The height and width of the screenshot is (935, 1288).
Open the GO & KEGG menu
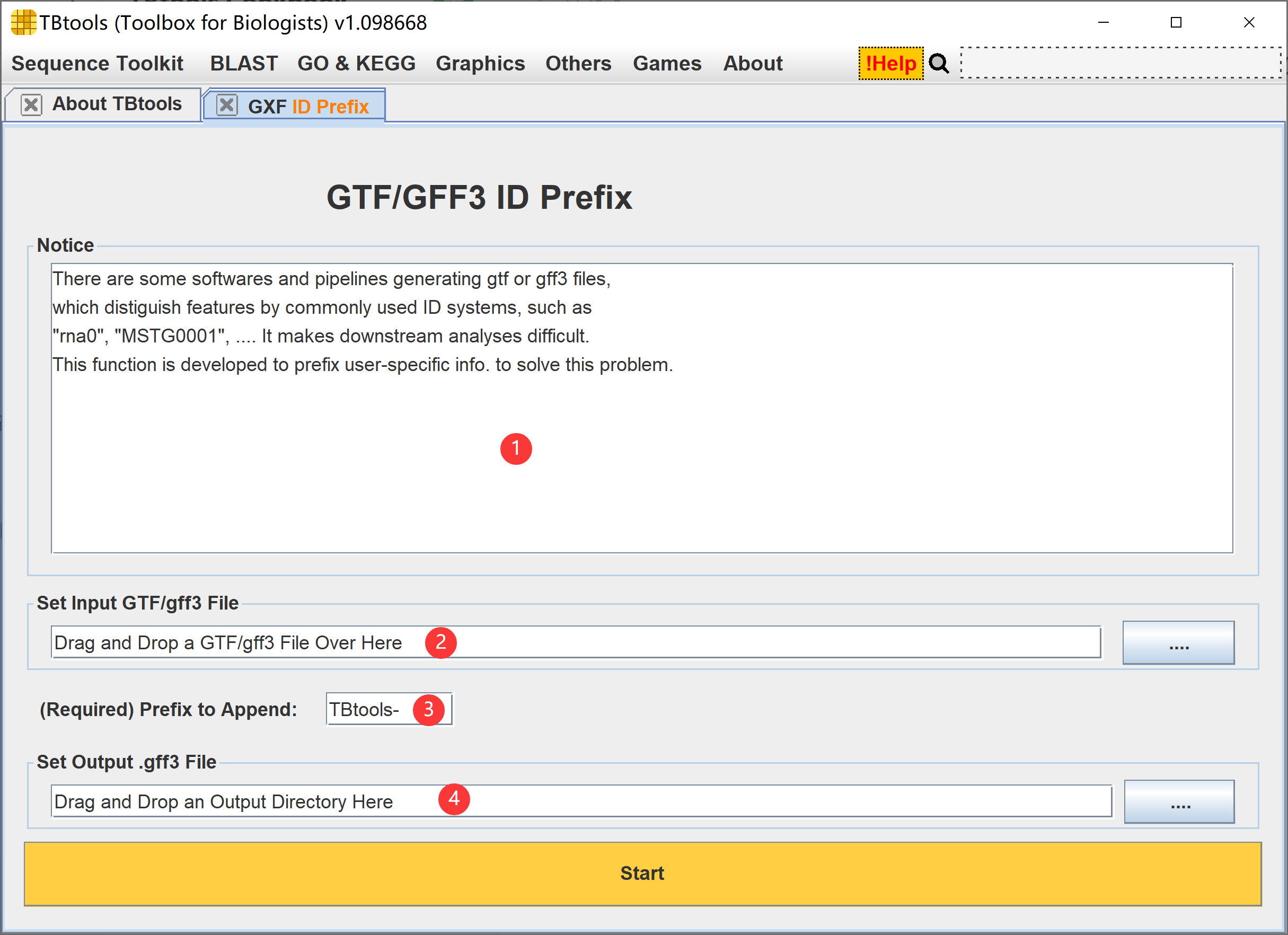tap(356, 63)
